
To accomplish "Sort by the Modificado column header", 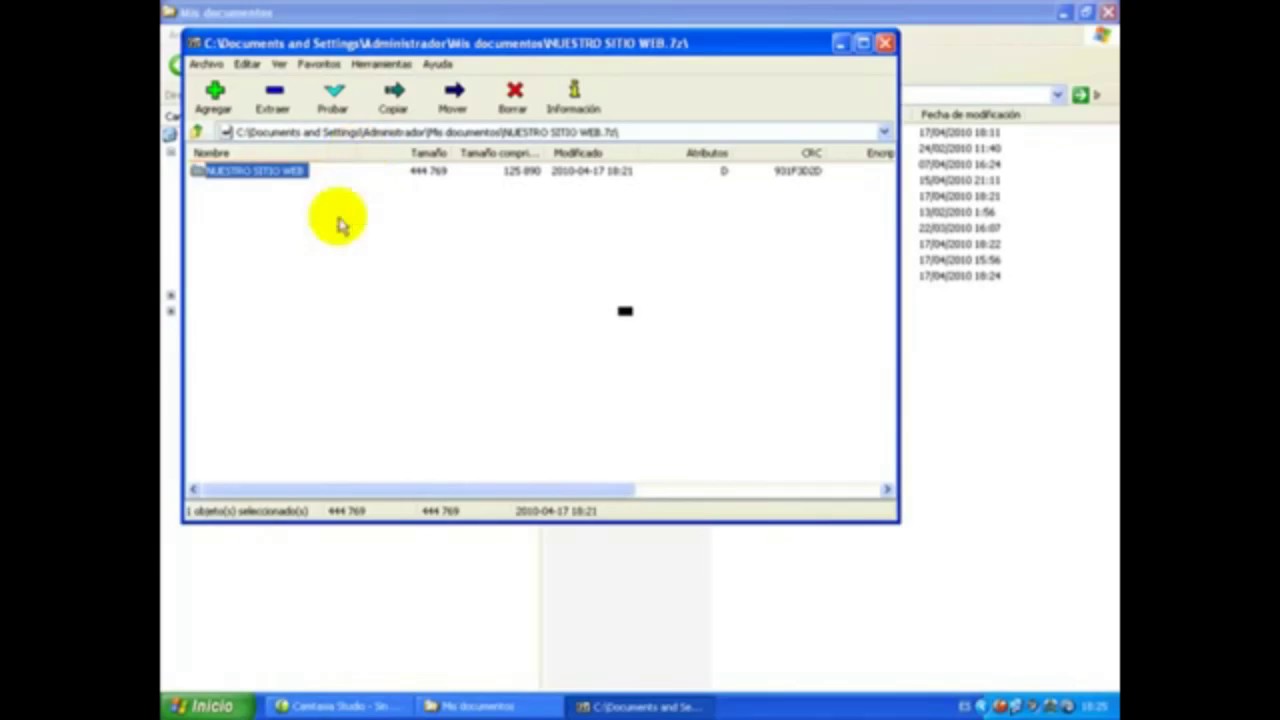I will pyautogui.click(x=578, y=153).
